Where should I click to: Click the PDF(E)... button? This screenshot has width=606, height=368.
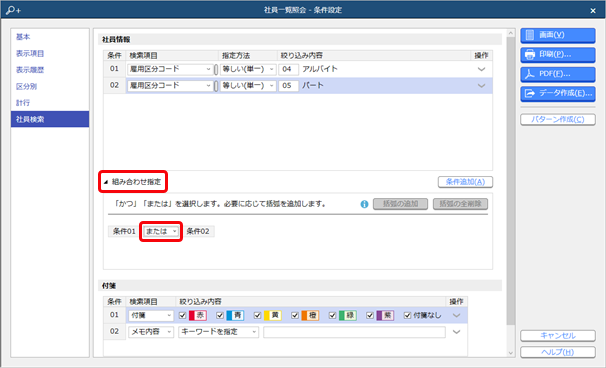(558, 74)
